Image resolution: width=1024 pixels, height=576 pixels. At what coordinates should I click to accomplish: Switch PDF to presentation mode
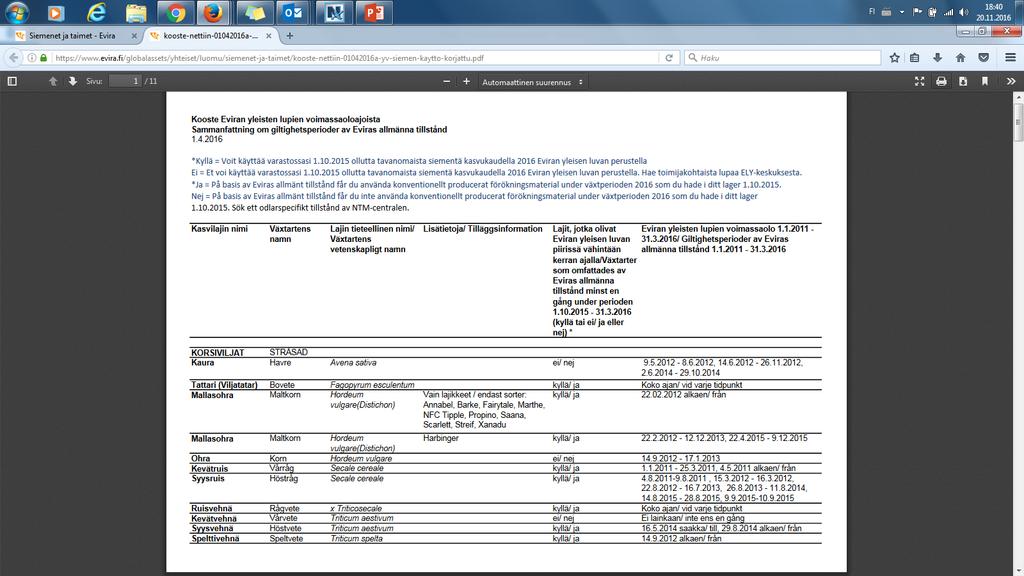[x=920, y=82]
